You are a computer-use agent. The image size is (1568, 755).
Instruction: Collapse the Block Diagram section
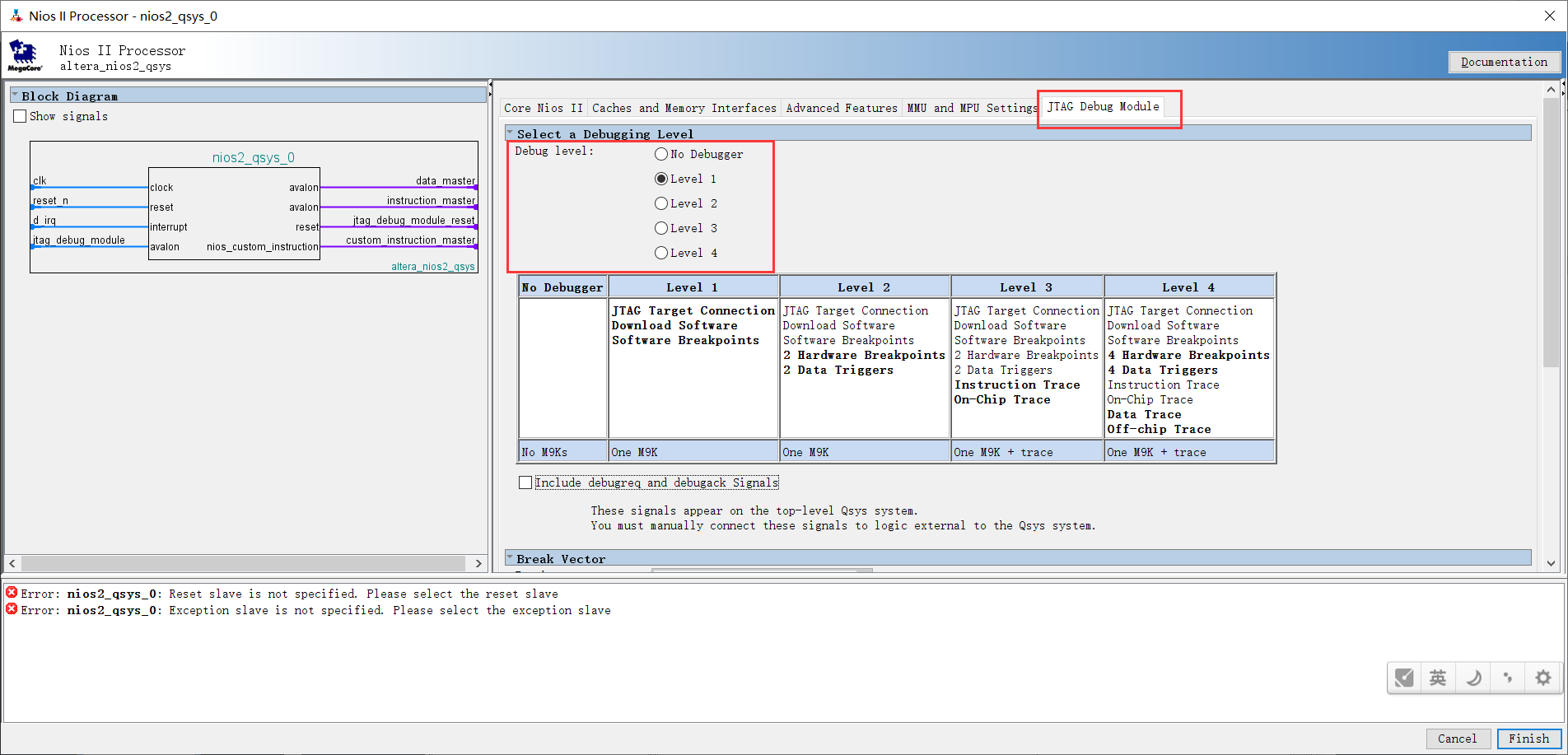pos(15,96)
